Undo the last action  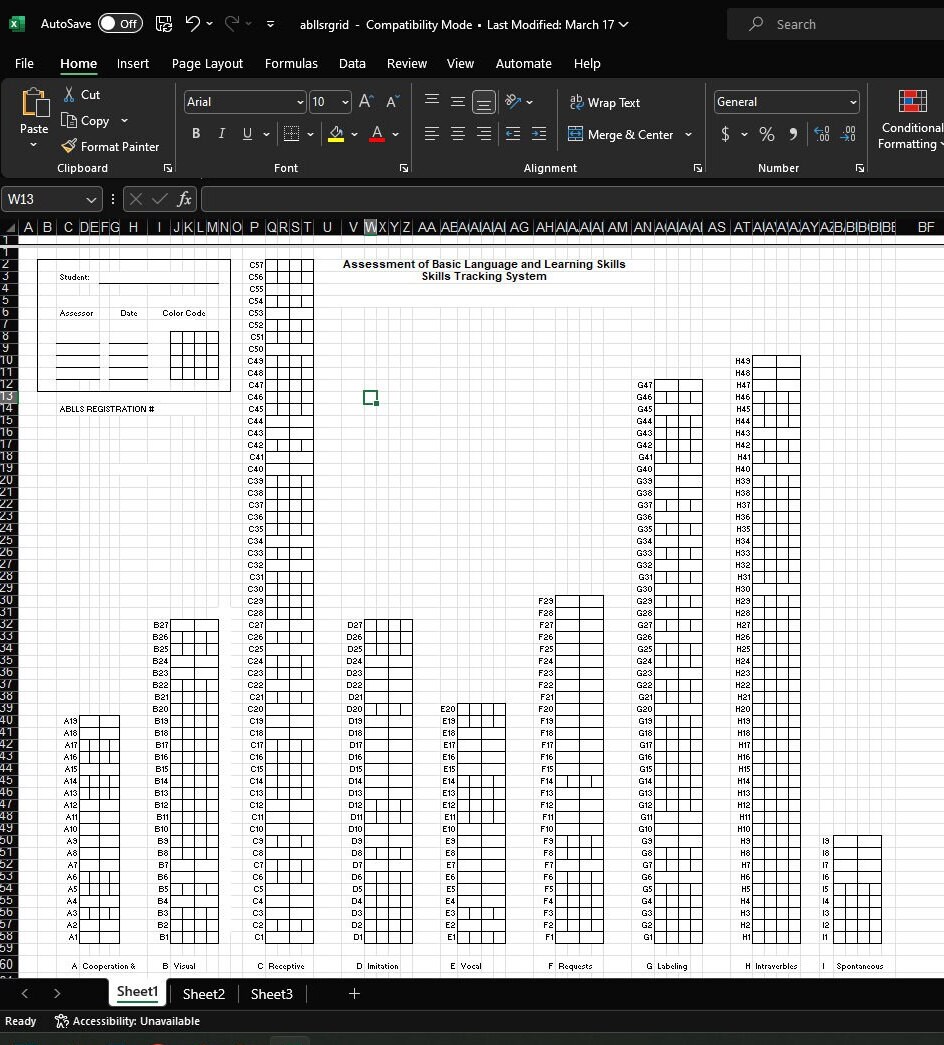(193, 24)
